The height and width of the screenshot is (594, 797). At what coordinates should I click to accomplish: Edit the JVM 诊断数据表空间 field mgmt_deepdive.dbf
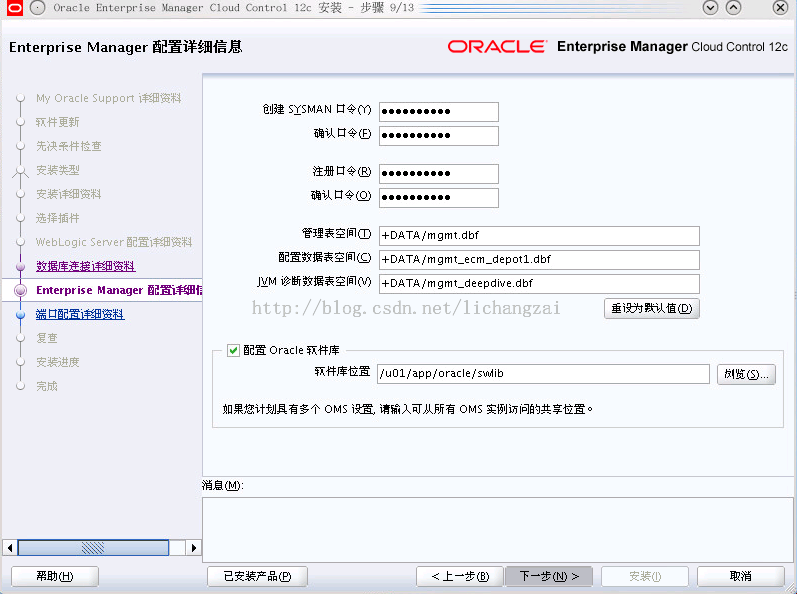(539, 284)
